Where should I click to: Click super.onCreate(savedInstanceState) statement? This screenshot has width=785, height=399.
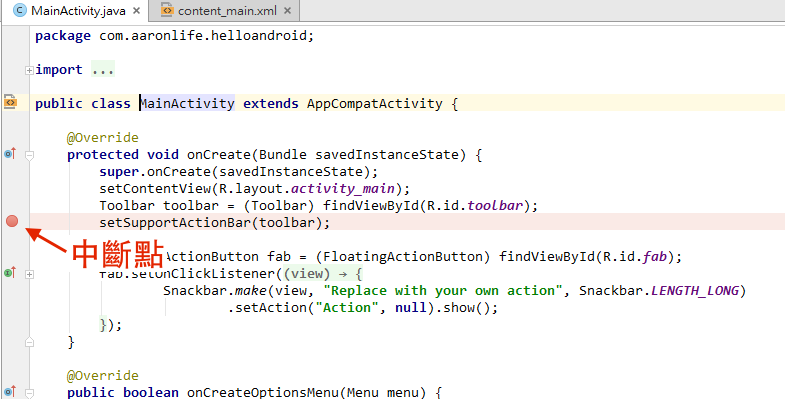(238, 172)
